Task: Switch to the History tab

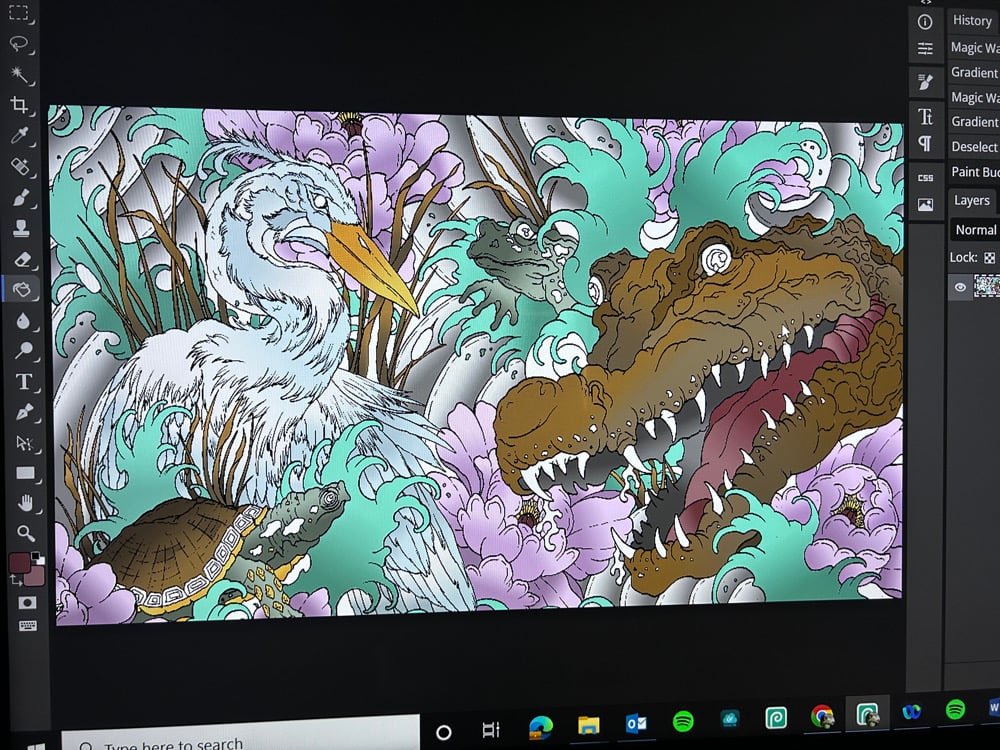Action: [x=971, y=20]
